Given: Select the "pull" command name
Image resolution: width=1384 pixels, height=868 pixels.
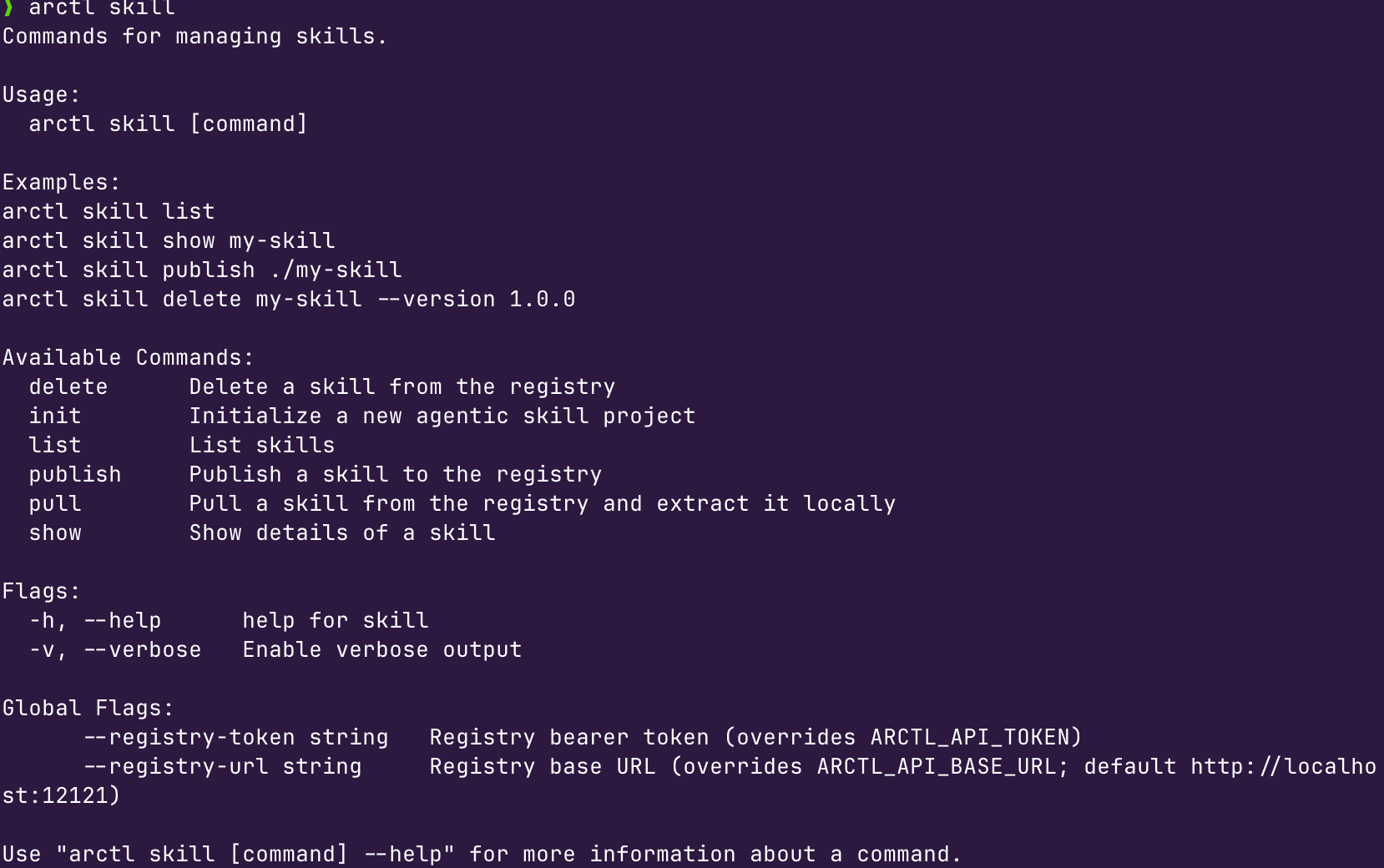Looking at the screenshot, I should click(x=55, y=504).
